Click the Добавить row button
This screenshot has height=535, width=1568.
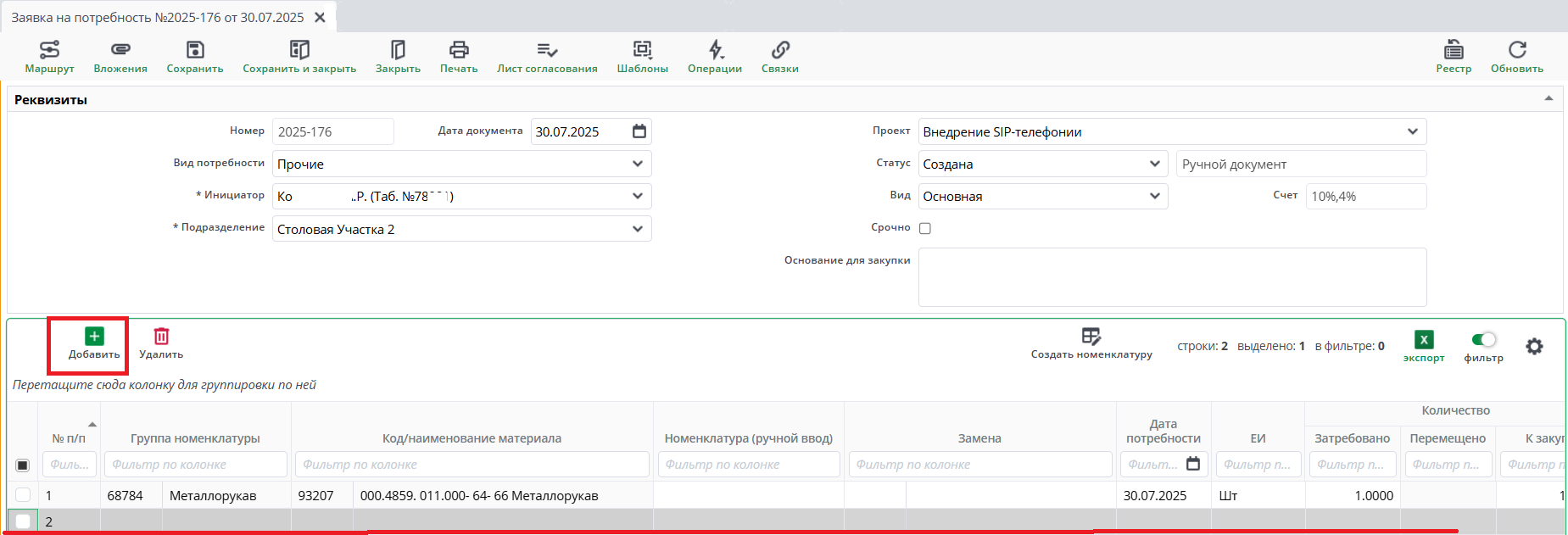[94, 343]
